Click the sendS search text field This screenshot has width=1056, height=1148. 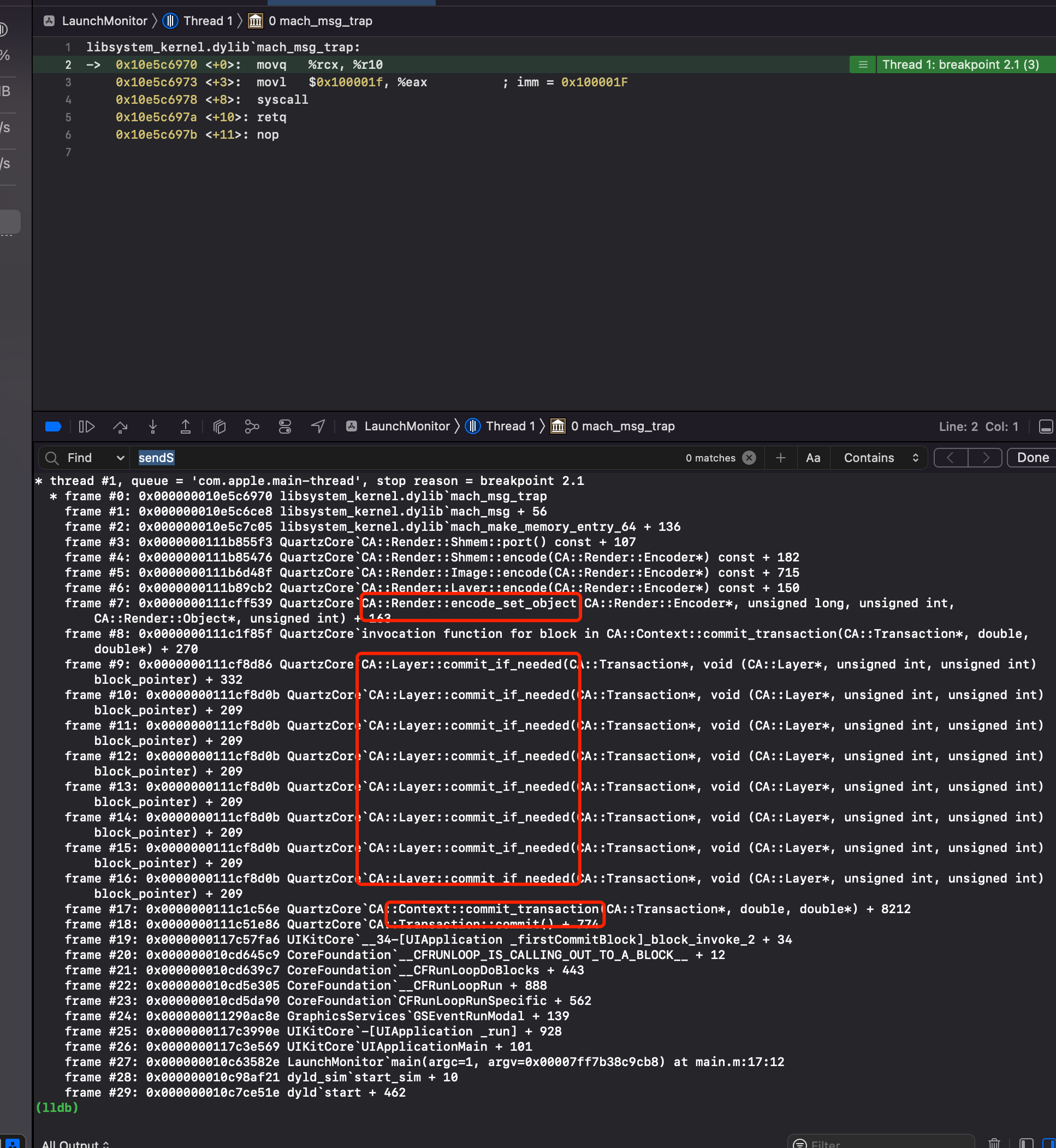pos(400,458)
